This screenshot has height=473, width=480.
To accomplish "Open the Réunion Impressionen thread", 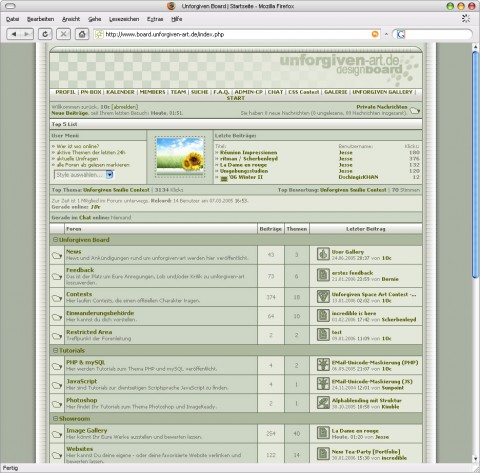I will coord(248,152).
